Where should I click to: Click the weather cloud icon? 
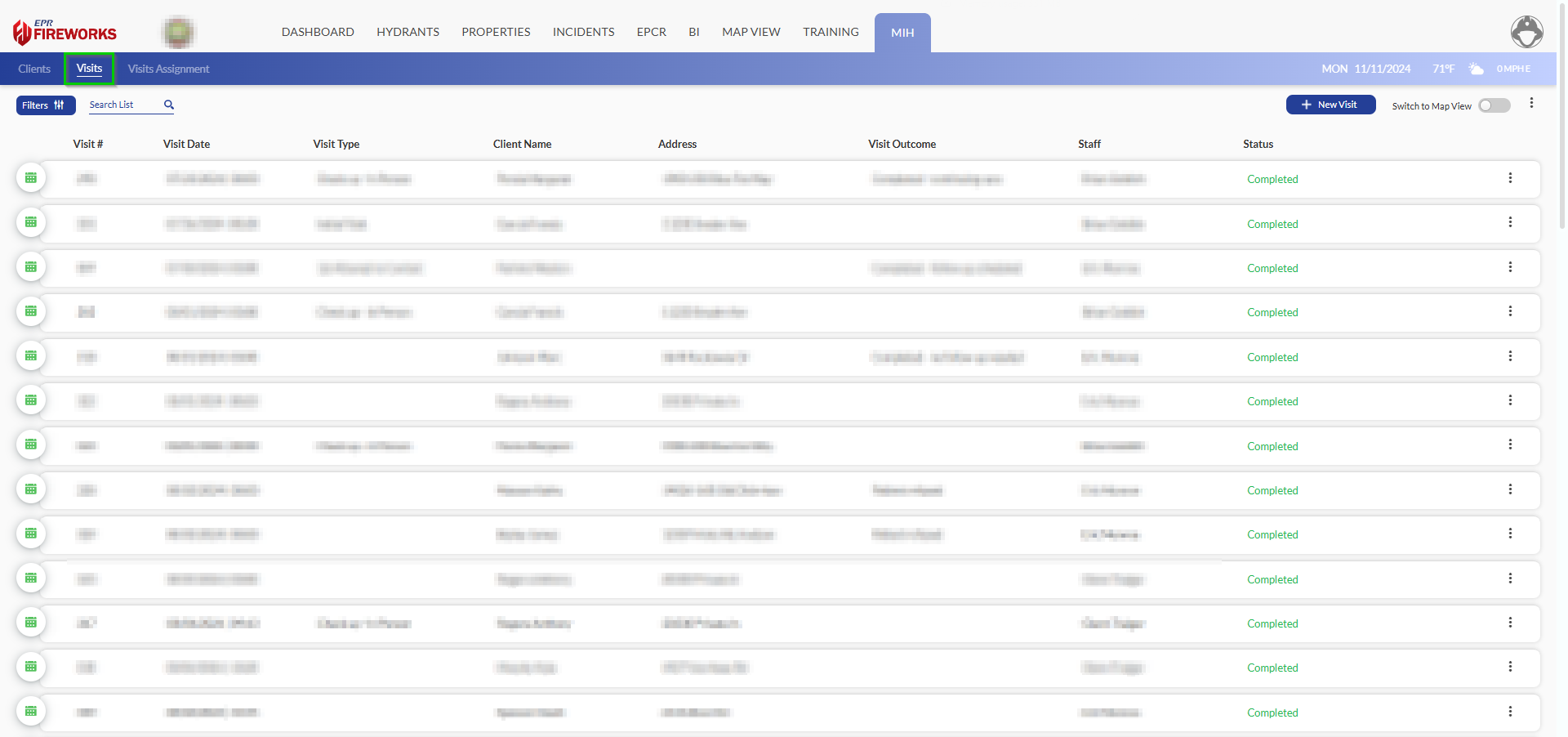[1476, 69]
